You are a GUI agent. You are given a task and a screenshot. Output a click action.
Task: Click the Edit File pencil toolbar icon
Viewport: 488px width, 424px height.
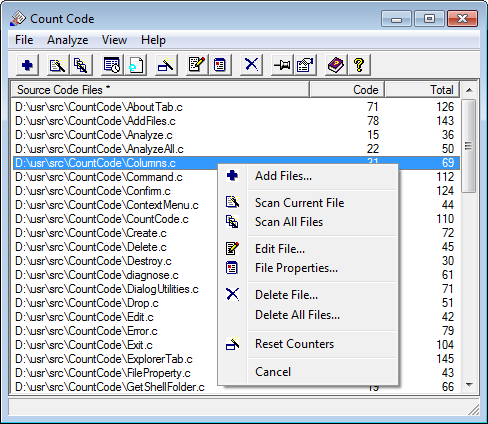click(197, 65)
